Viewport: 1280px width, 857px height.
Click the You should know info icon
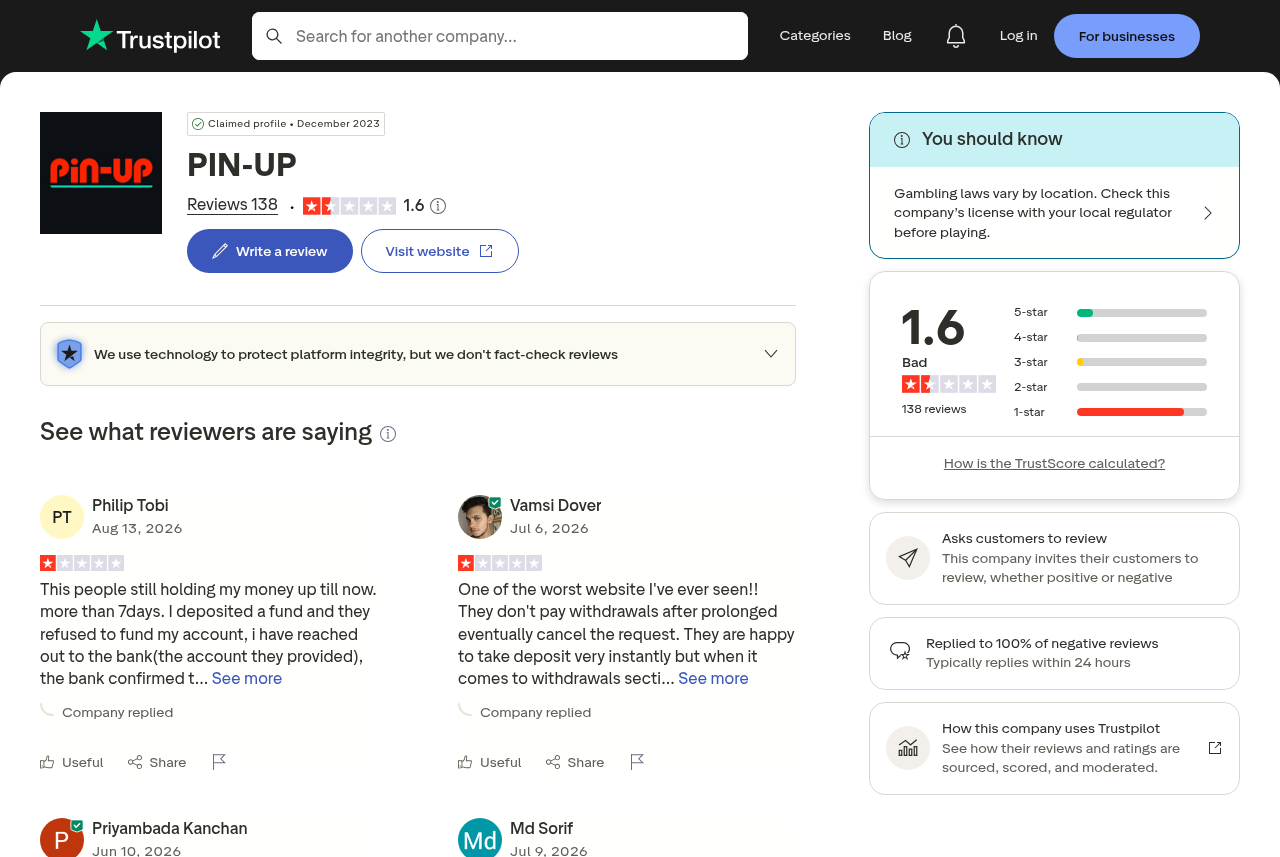902,140
